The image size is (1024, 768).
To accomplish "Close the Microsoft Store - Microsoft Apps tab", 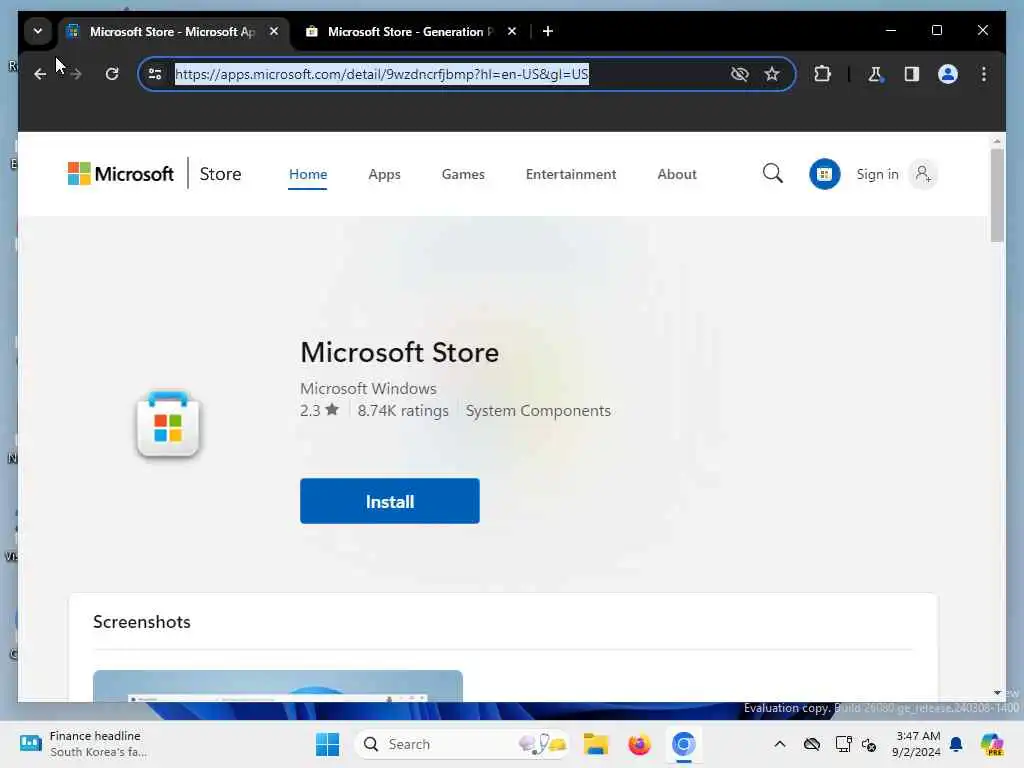I will (x=274, y=31).
